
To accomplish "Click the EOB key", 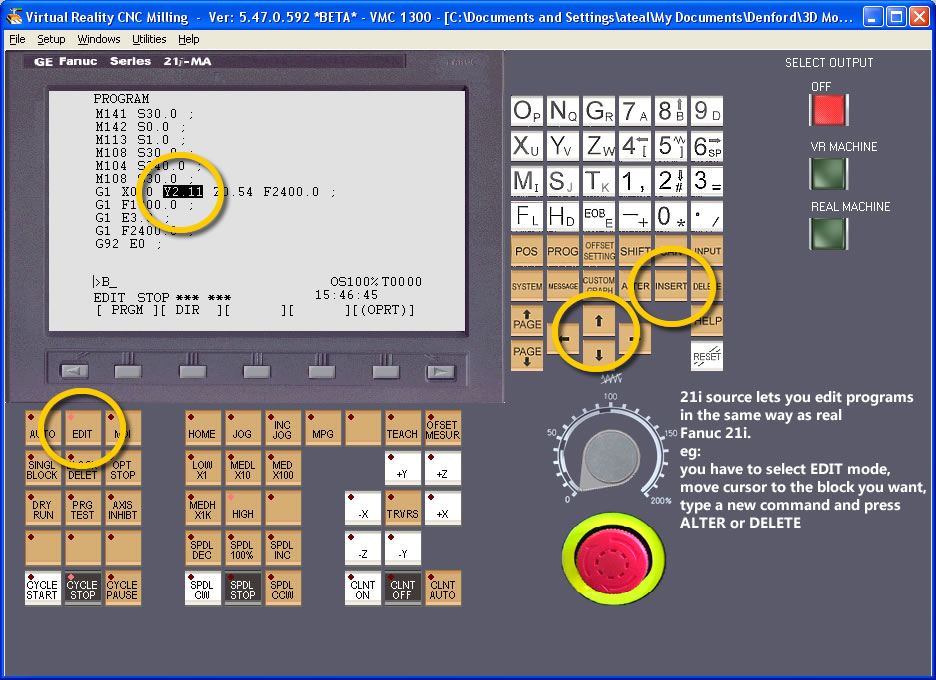I will point(599,216).
